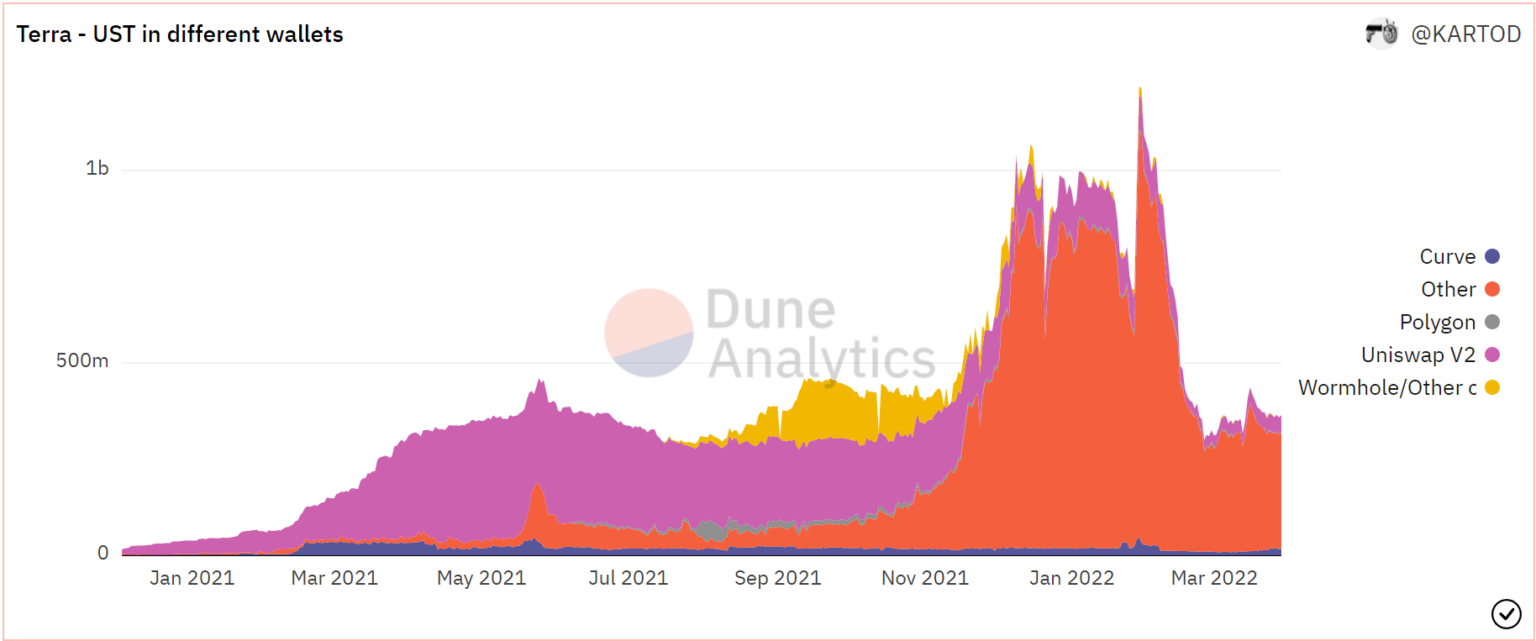This screenshot has width=1536, height=641.
Task: Click the Sep 2021 x-axis label
Action: click(x=777, y=578)
